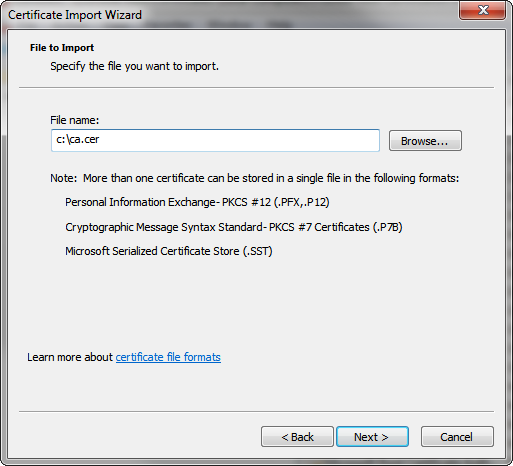This screenshot has width=513, height=466.
Task: Click the Cryptographic Message Syntax Standard PKCS #7 line
Action: tap(234, 227)
